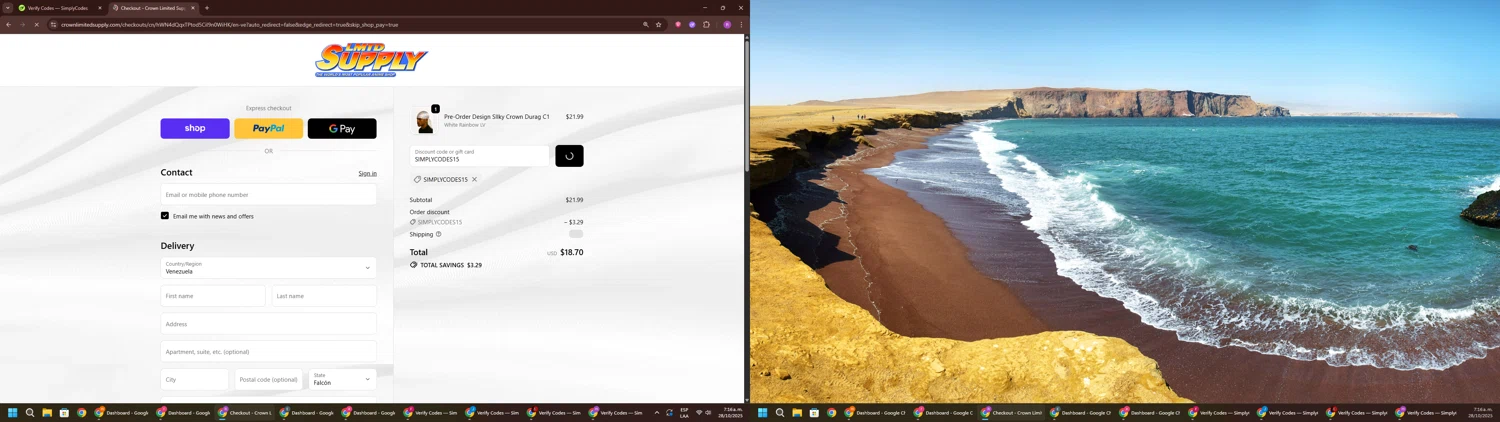Screen dimensions: 1500x422
Task: Pay with Google Pay express checkout
Action: 342,128
